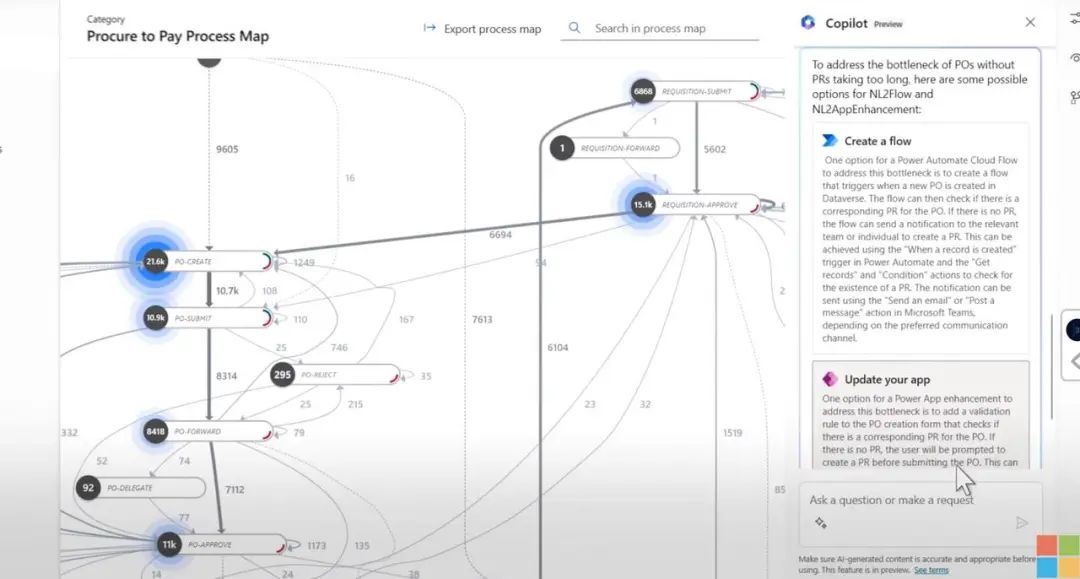Open the Update your app card
The width and height of the screenshot is (1080, 579).
(x=920, y=415)
